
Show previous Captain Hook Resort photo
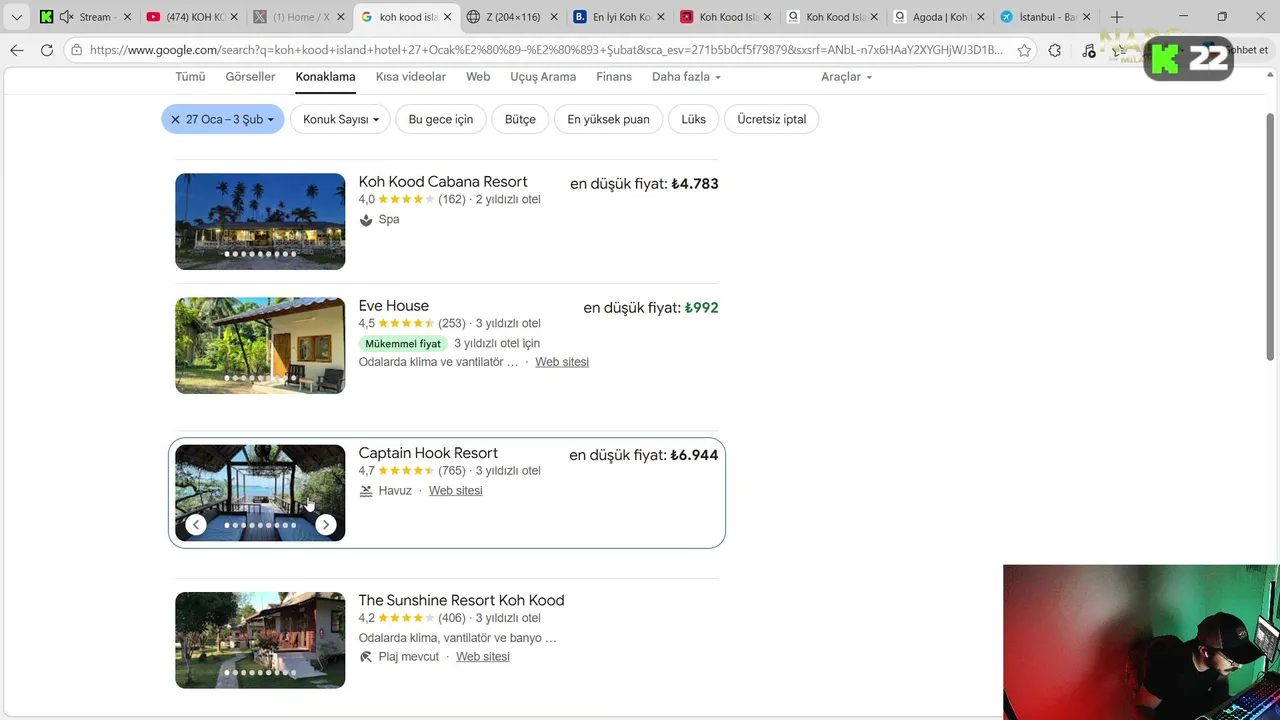196,525
